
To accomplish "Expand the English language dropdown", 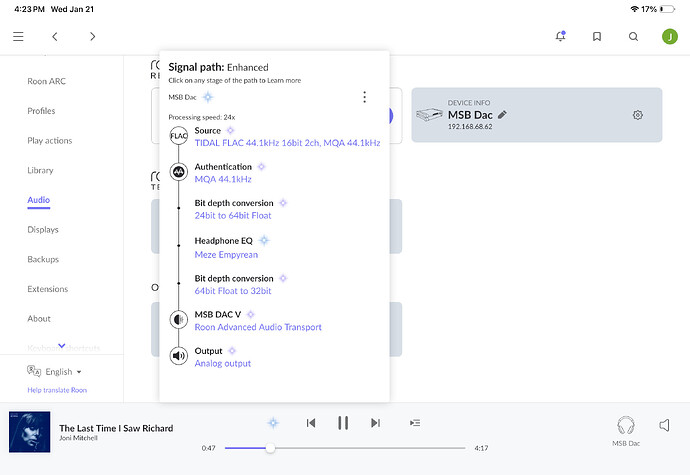I will (x=57, y=371).
